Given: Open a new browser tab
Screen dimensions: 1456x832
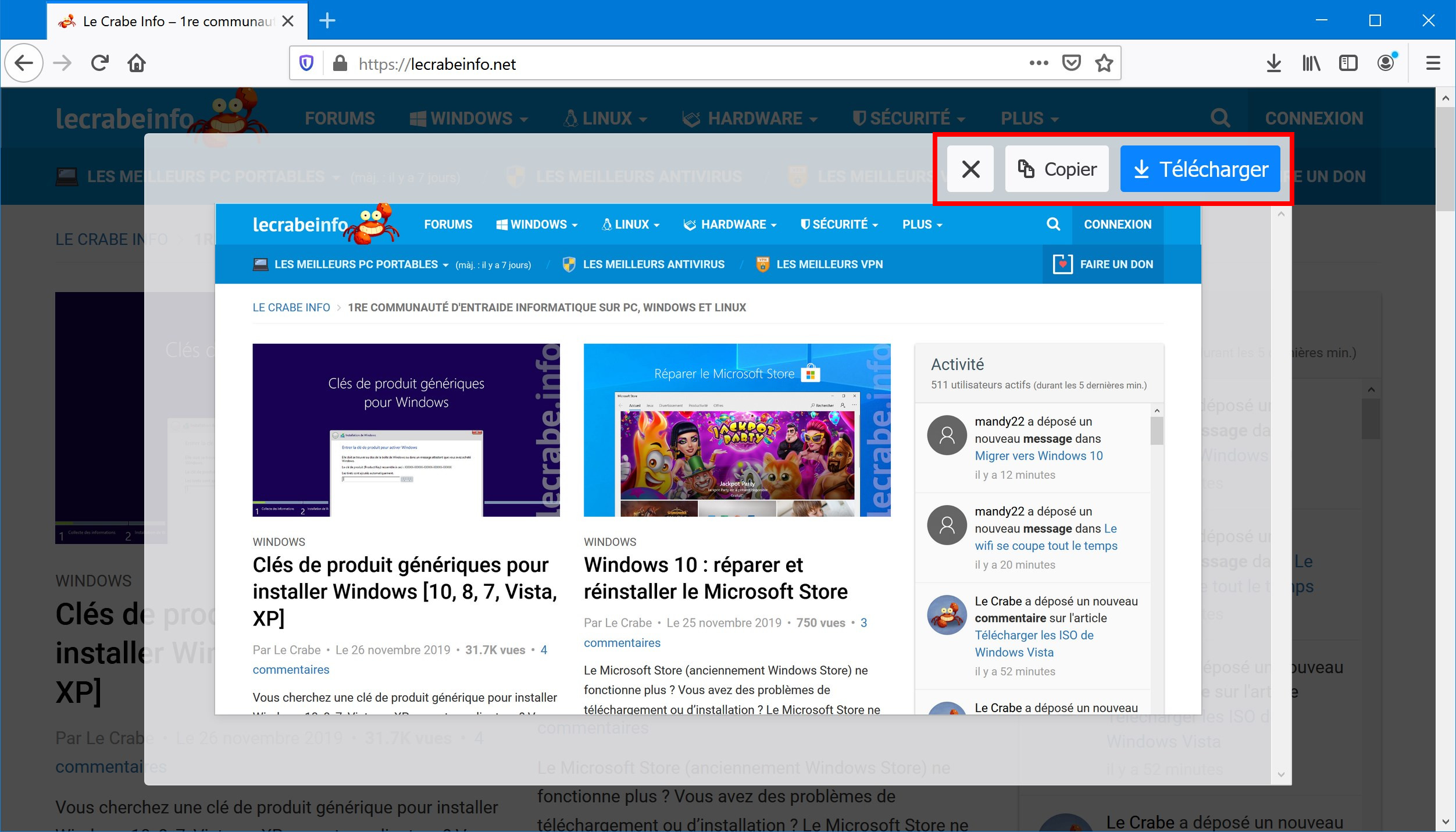Looking at the screenshot, I should point(327,21).
